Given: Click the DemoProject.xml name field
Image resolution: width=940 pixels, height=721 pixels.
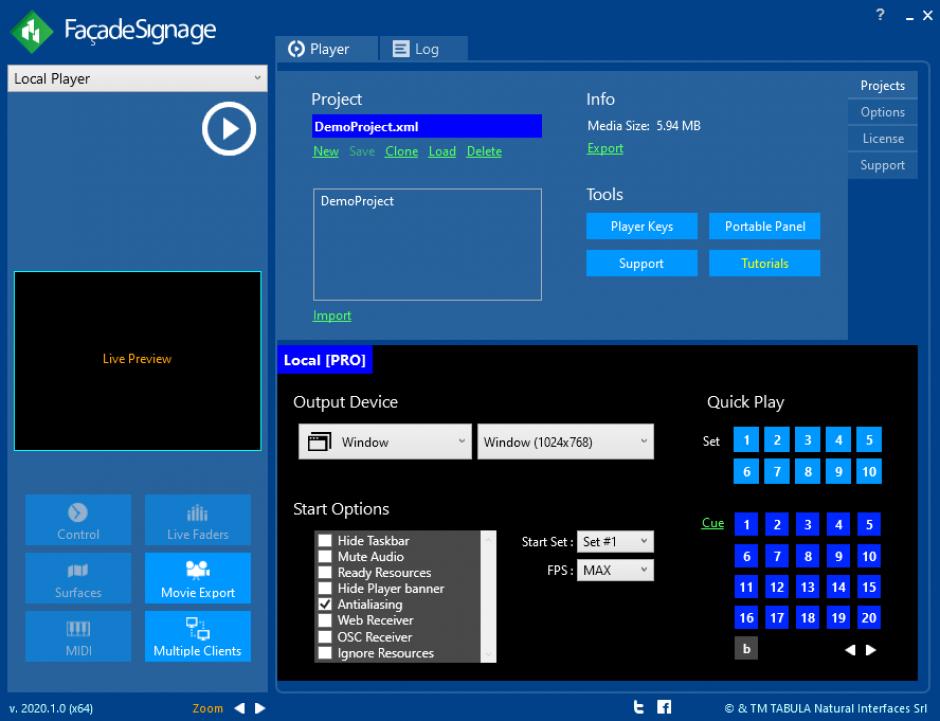Looking at the screenshot, I should pyautogui.click(x=427, y=126).
